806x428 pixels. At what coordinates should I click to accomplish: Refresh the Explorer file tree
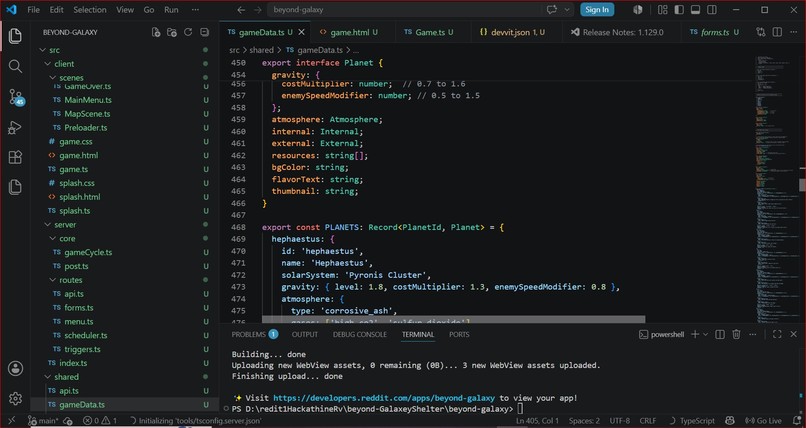tap(188, 32)
